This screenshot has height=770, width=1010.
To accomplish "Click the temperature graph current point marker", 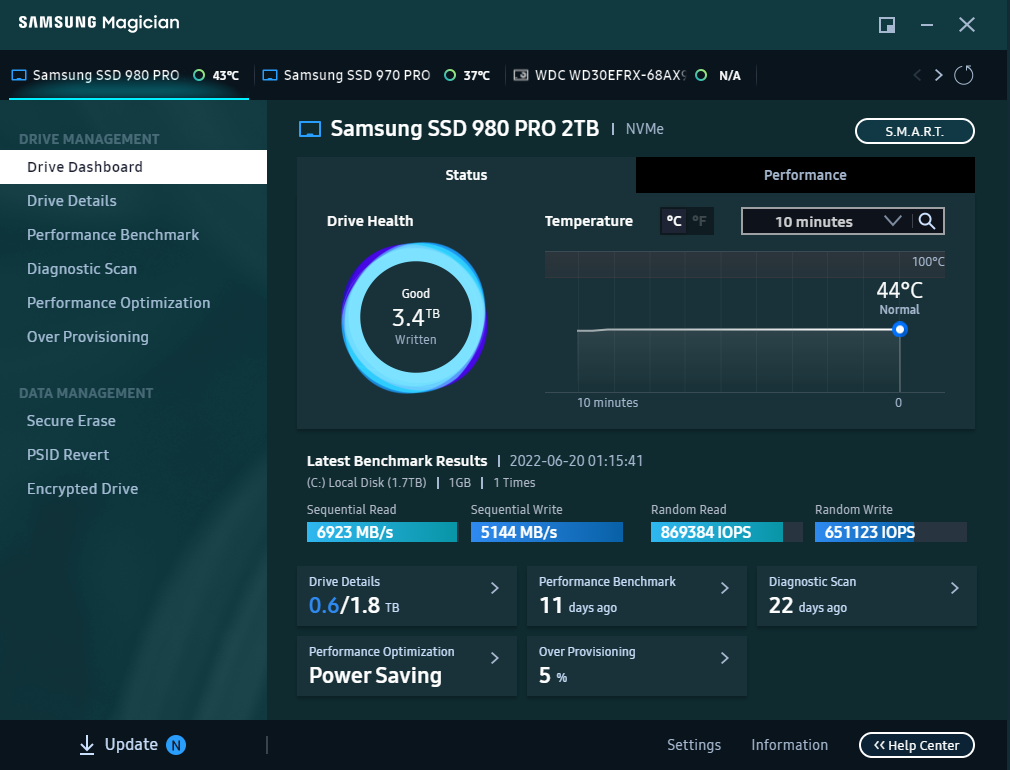I will point(900,329).
